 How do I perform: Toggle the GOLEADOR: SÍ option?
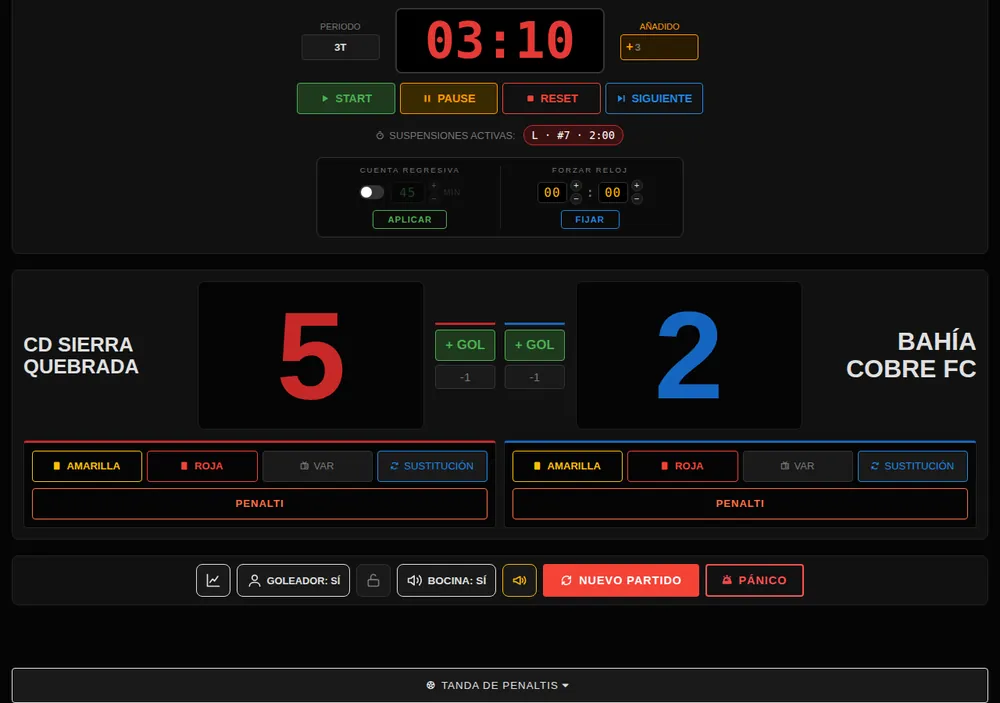[x=293, y=581]
